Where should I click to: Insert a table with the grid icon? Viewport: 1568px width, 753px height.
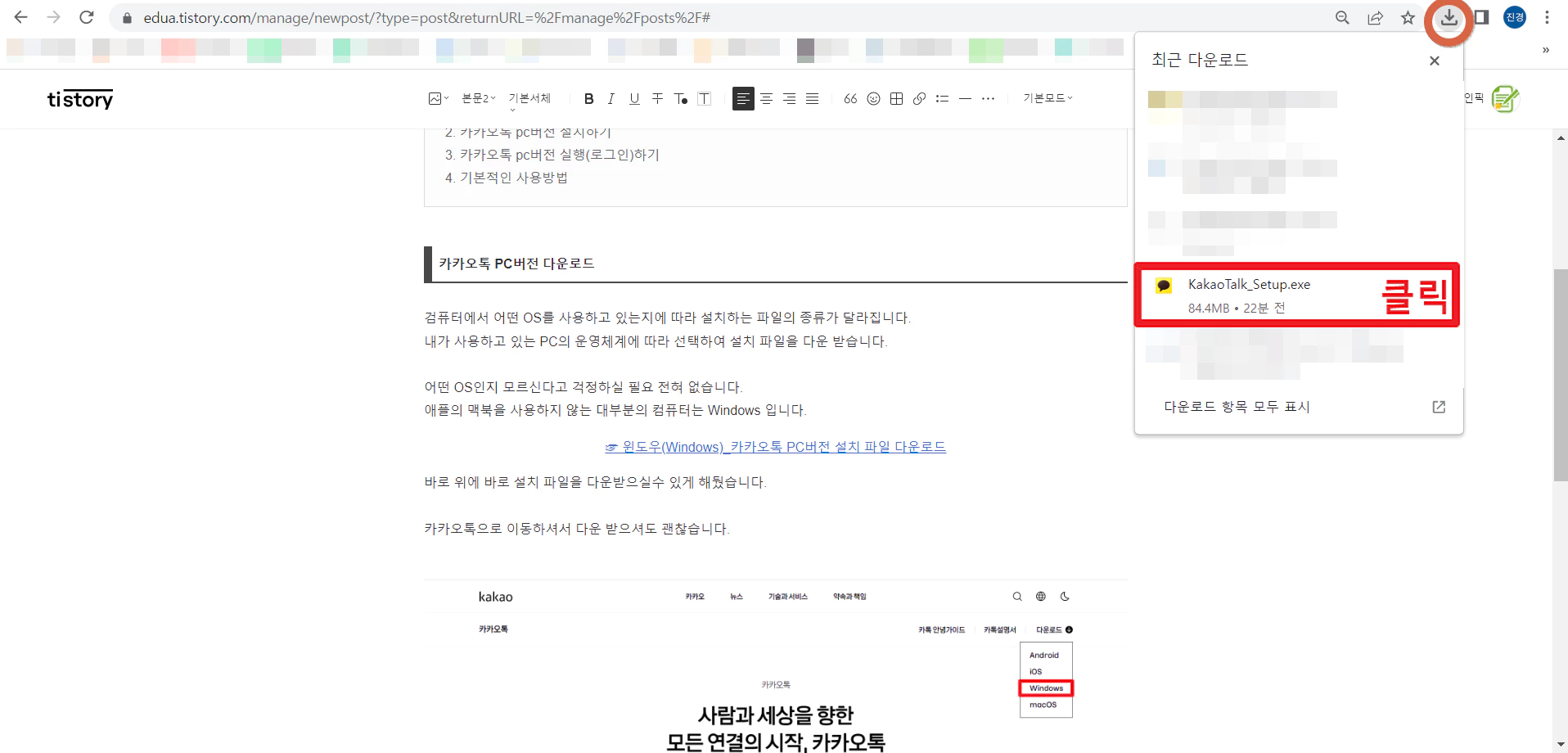(x=896, y=98)
